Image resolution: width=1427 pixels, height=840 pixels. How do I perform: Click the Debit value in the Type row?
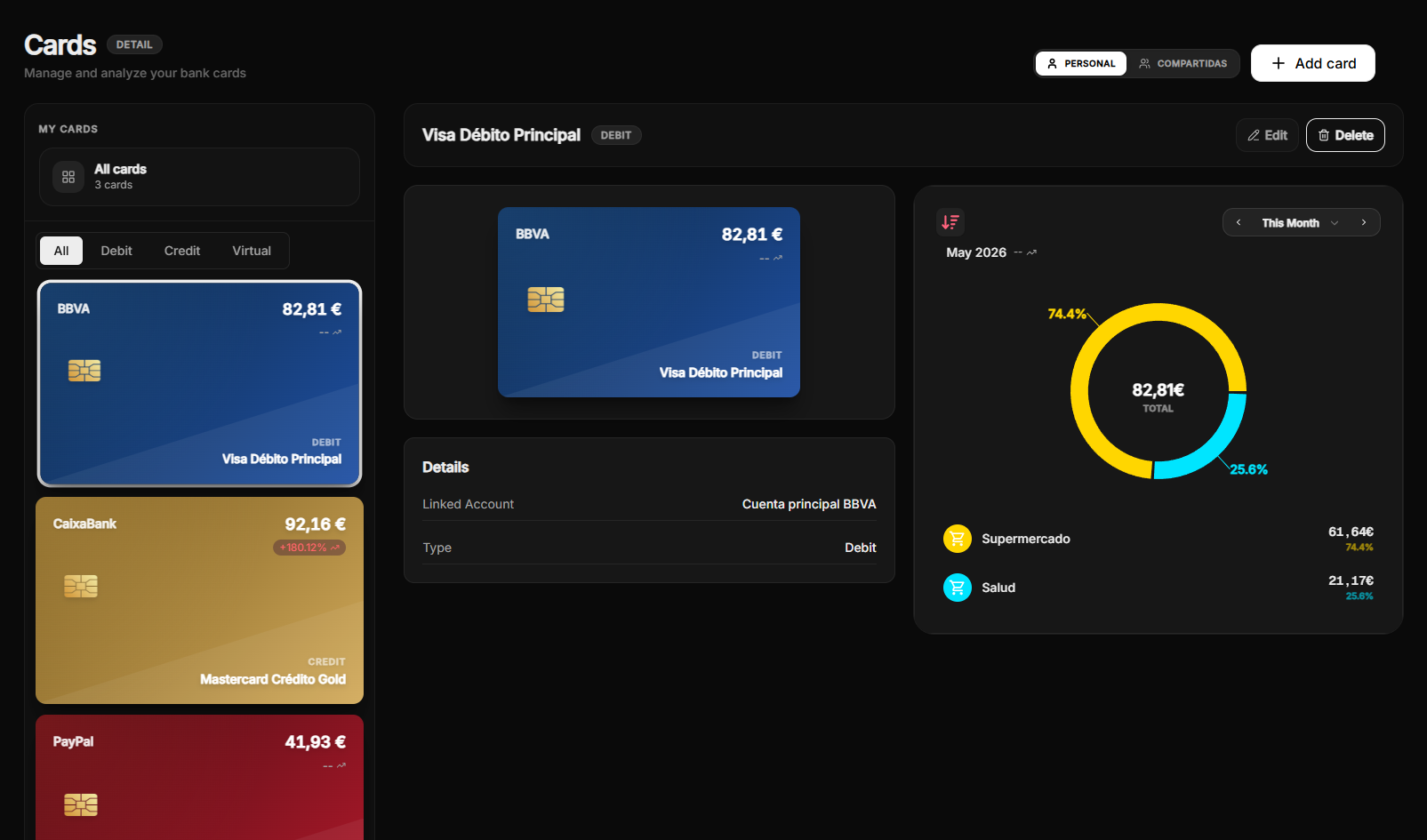[861, 548]
